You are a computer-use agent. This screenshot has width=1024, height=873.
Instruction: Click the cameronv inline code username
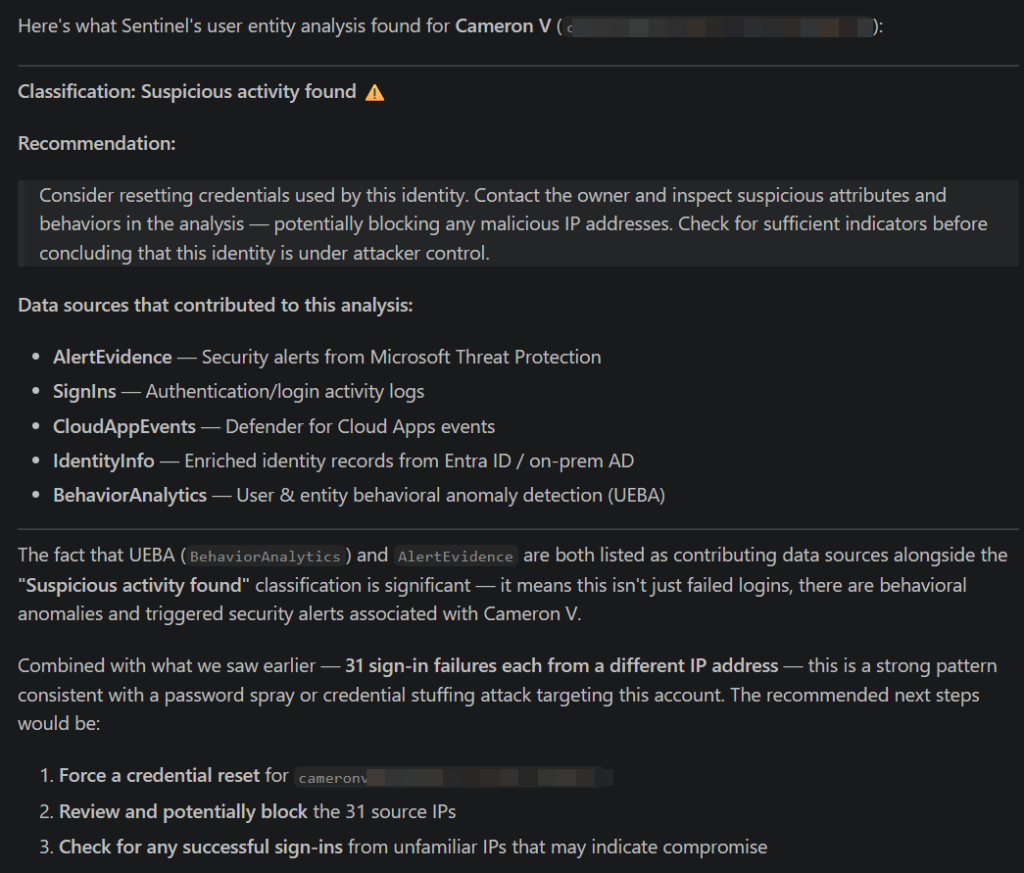(328, 777)
